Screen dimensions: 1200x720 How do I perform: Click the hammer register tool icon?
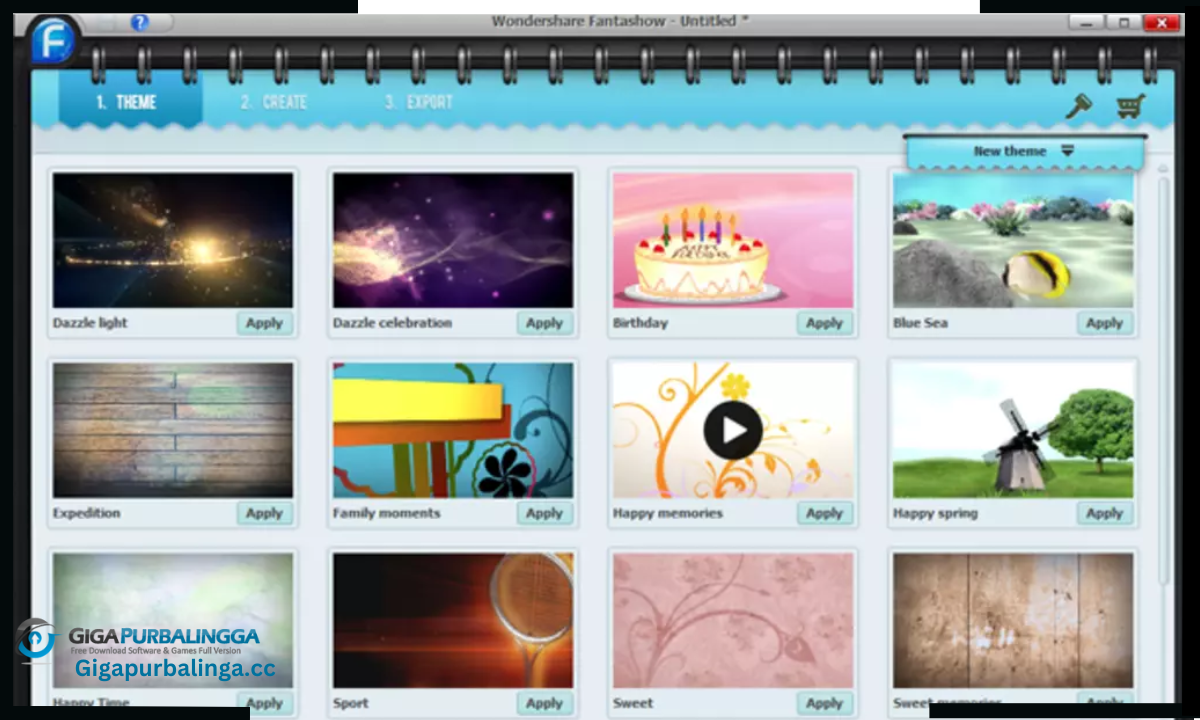click(1078, 106)
